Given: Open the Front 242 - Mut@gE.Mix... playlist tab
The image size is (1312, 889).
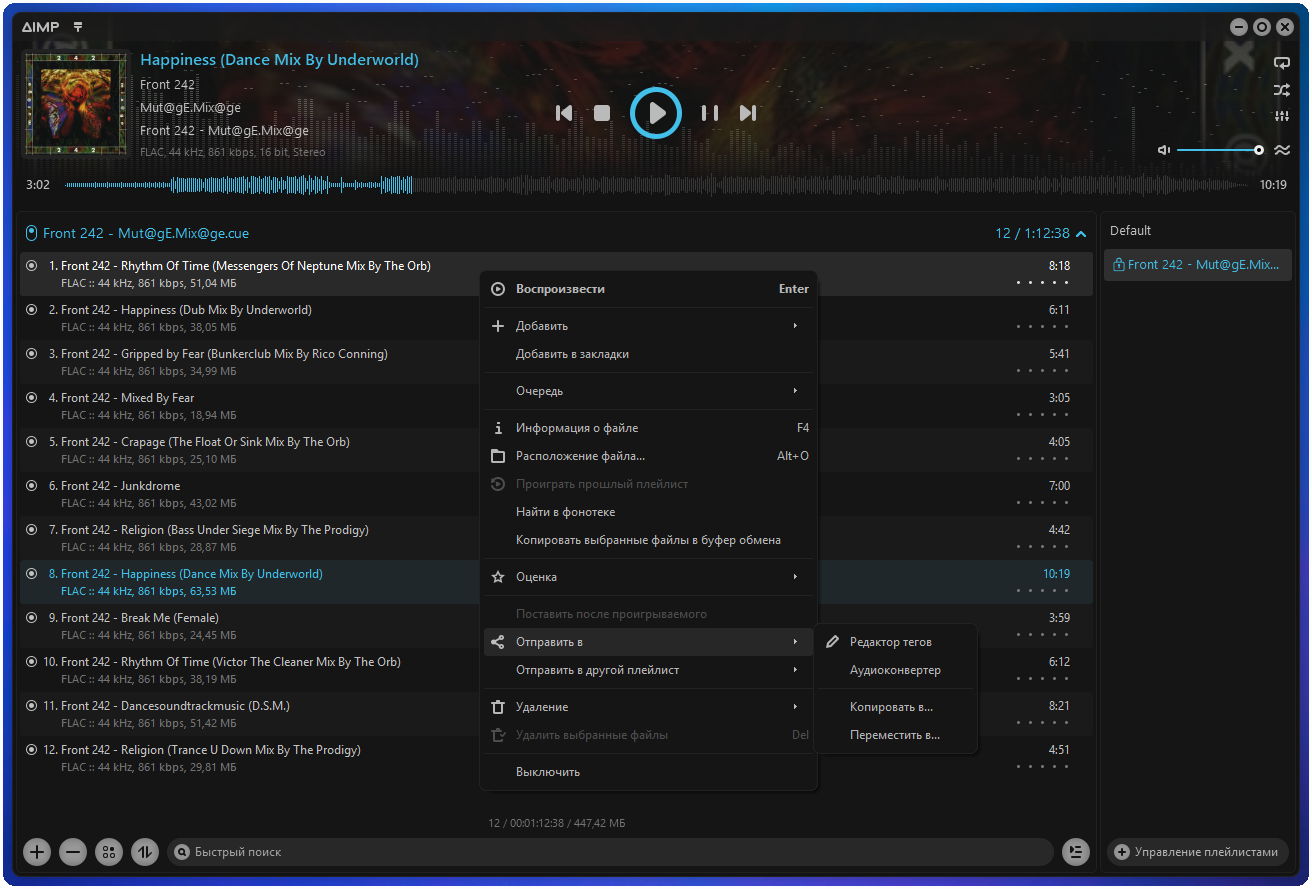Looking at the screenshot, I should [1198, 265].
